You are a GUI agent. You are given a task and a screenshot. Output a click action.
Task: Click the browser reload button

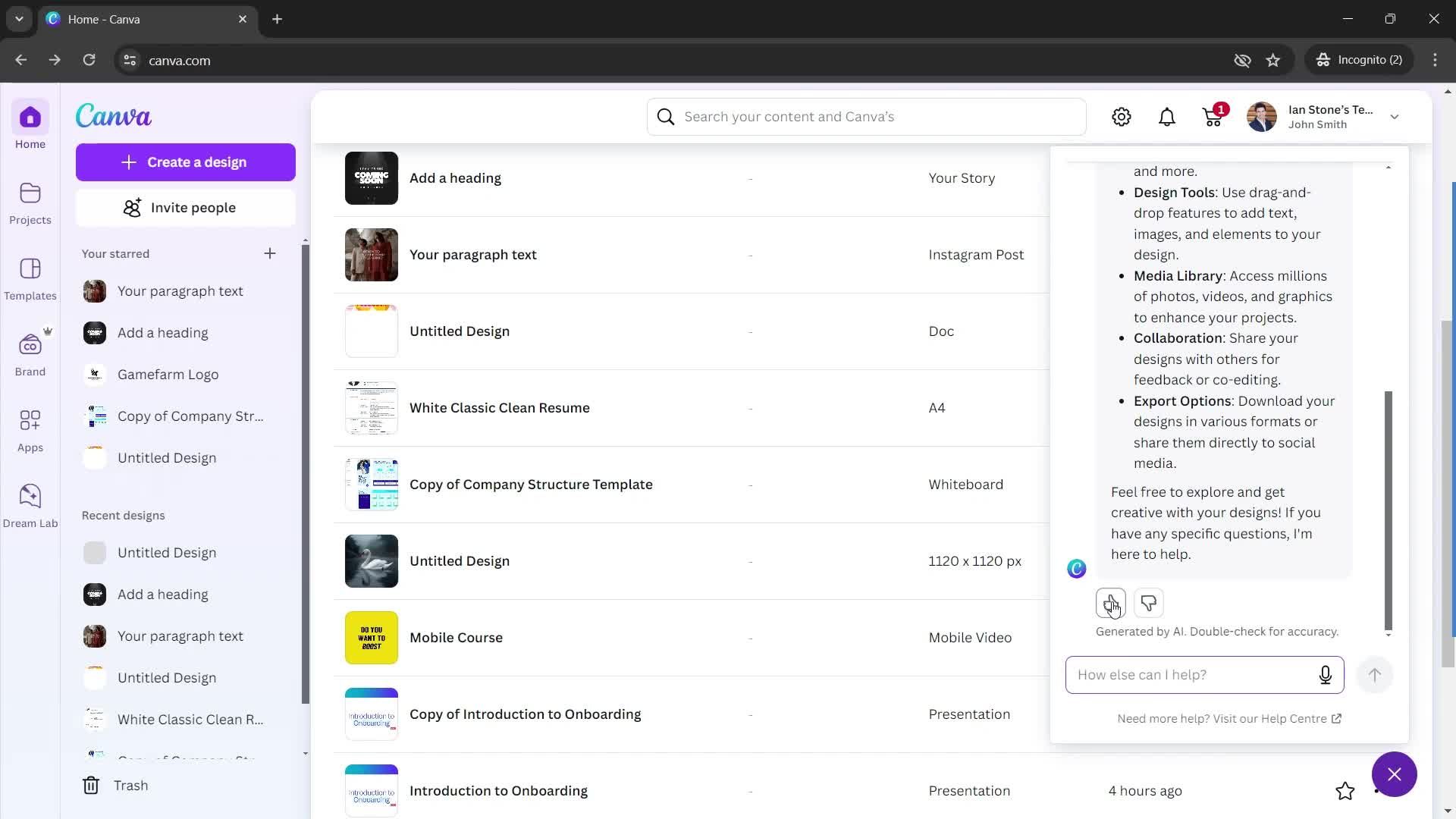click(89, 60)
